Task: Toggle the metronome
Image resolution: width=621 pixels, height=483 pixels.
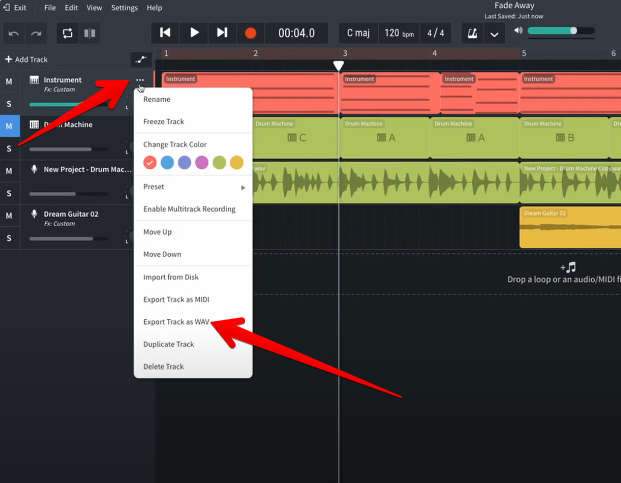Action: tap(472, 33)
